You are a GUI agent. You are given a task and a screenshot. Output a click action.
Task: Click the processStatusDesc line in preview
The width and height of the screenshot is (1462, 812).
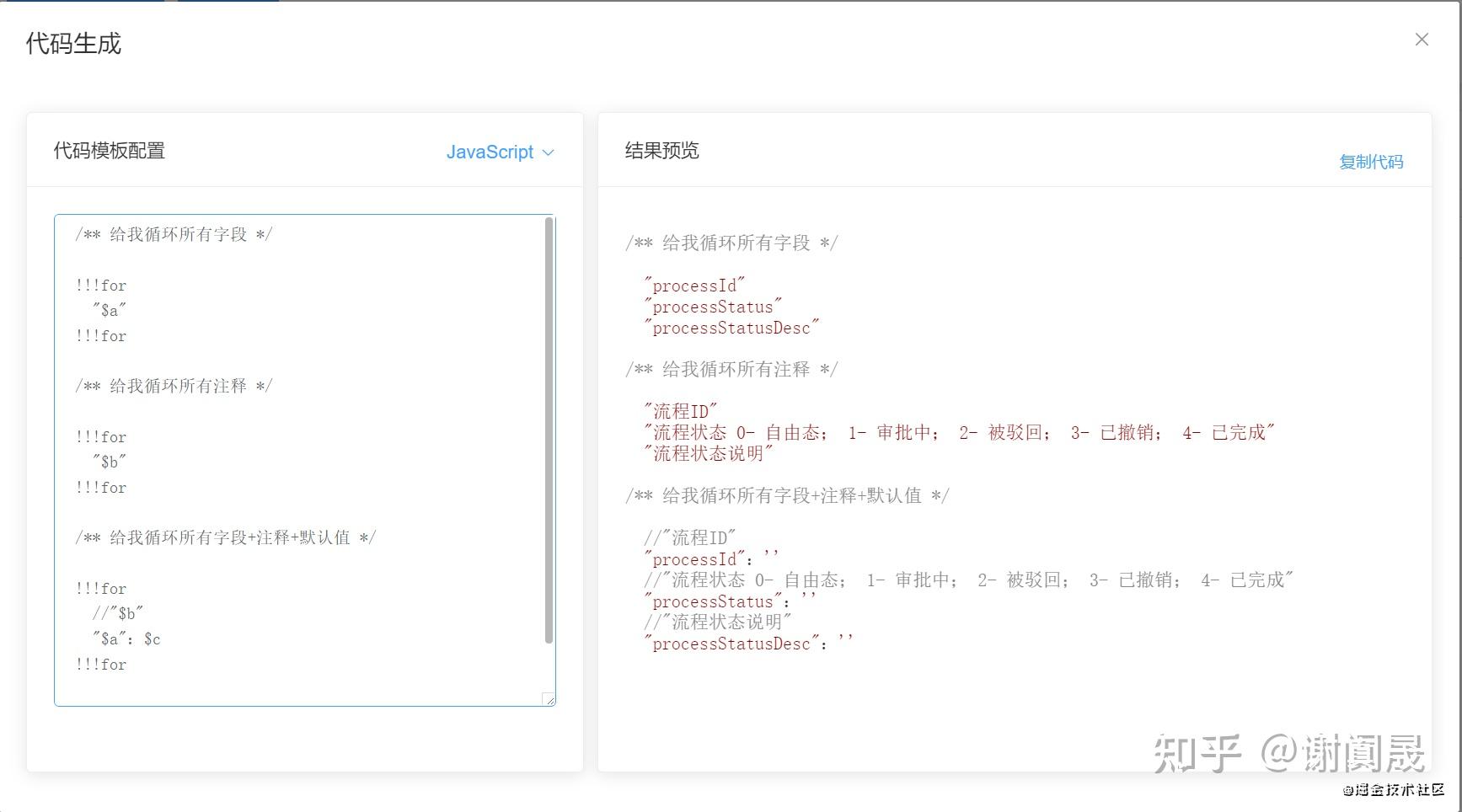(731, 328)
